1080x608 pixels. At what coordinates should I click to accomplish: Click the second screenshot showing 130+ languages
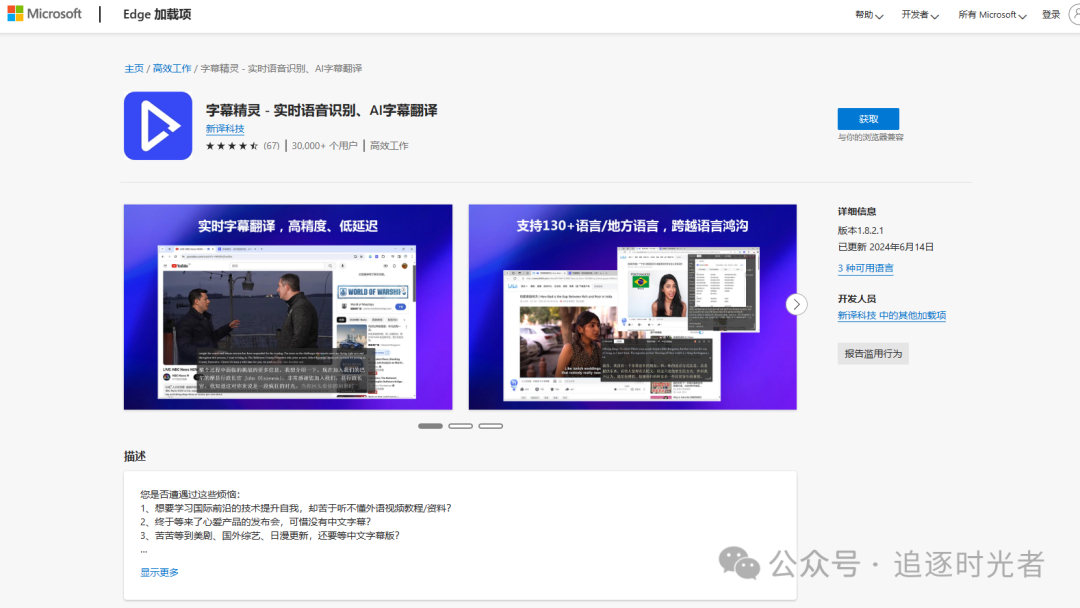(632, 306)
